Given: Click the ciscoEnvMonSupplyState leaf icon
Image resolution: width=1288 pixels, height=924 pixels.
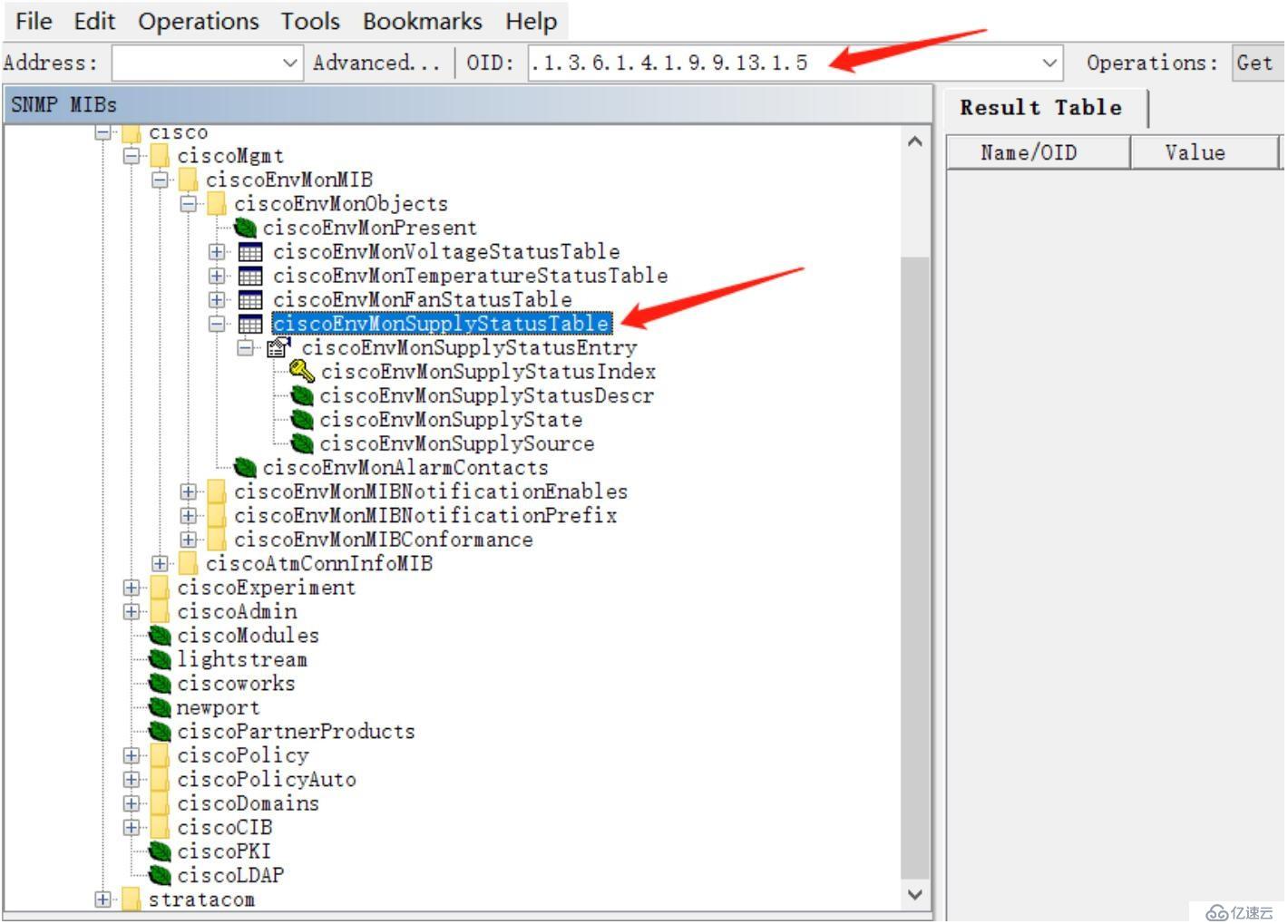Looking at the screenshot, I should point(302,420).
